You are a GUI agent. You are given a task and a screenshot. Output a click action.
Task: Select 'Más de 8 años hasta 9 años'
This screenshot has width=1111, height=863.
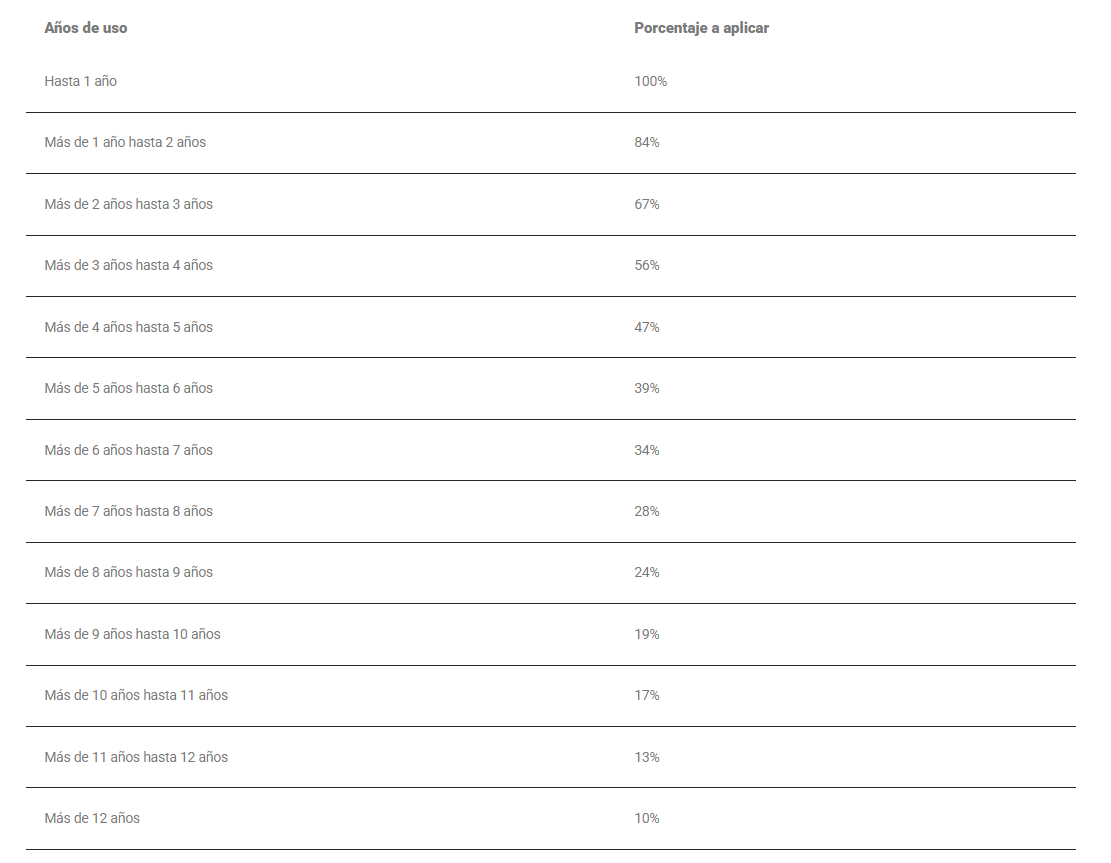click(128, 572)
